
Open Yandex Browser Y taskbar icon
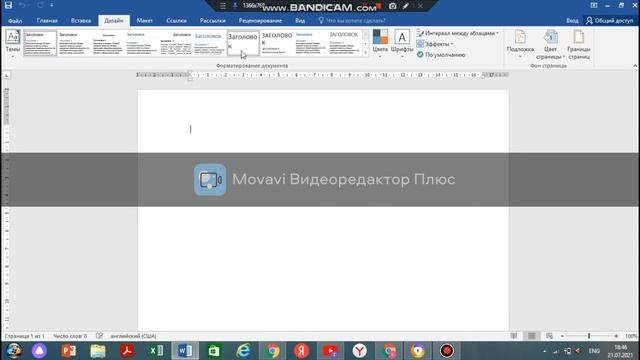[x=360, y=351]
